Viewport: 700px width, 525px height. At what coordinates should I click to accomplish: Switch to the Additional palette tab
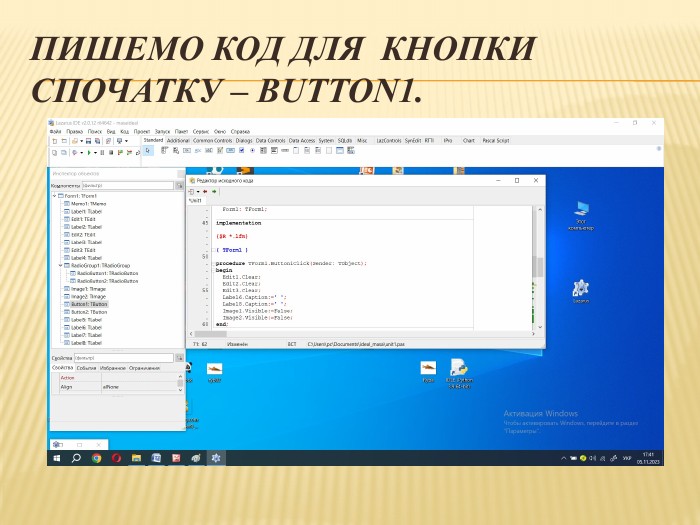pyautogui.click(x=178, y=141)
